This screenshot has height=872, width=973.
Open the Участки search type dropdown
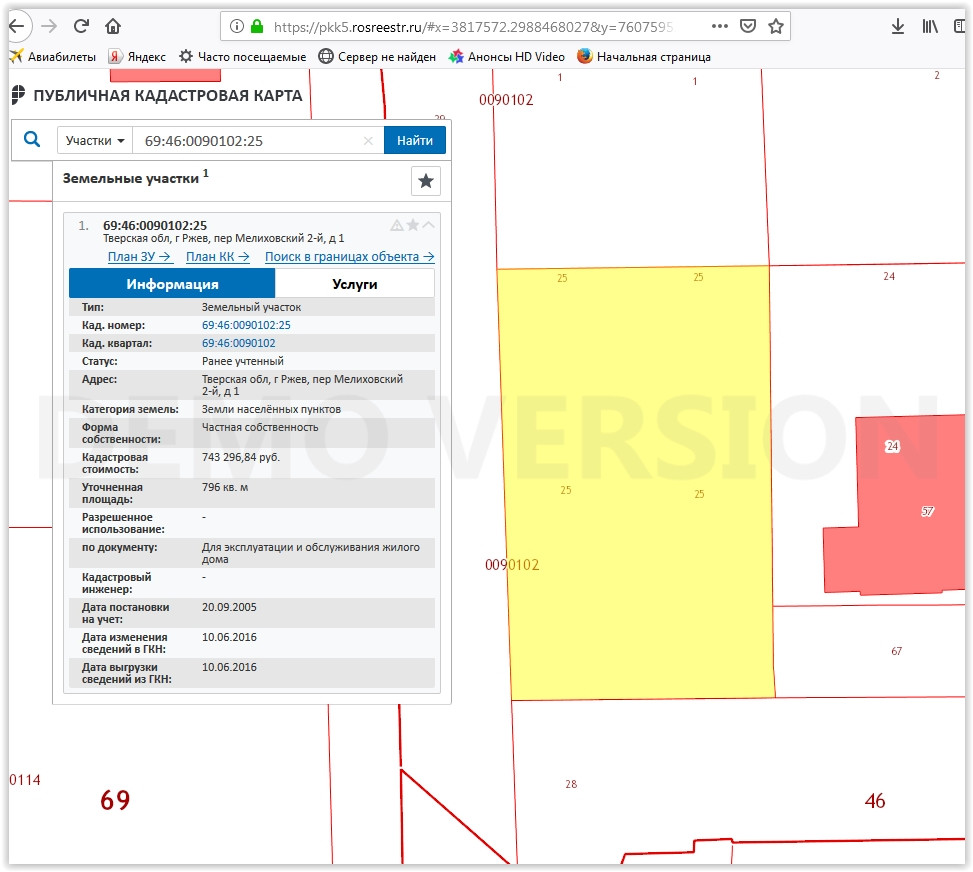(95, 141)
